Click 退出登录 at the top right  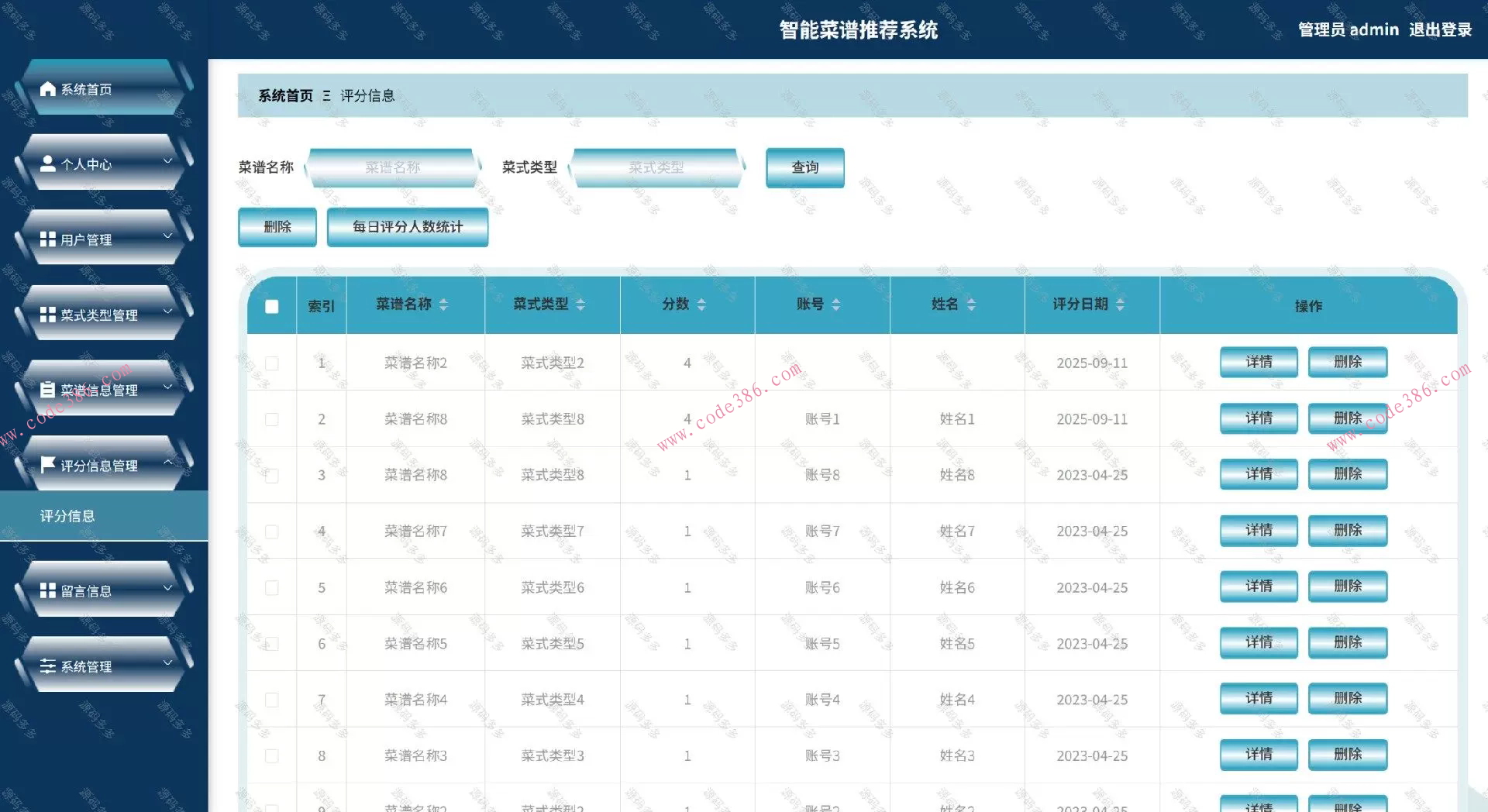point(1439,29)
